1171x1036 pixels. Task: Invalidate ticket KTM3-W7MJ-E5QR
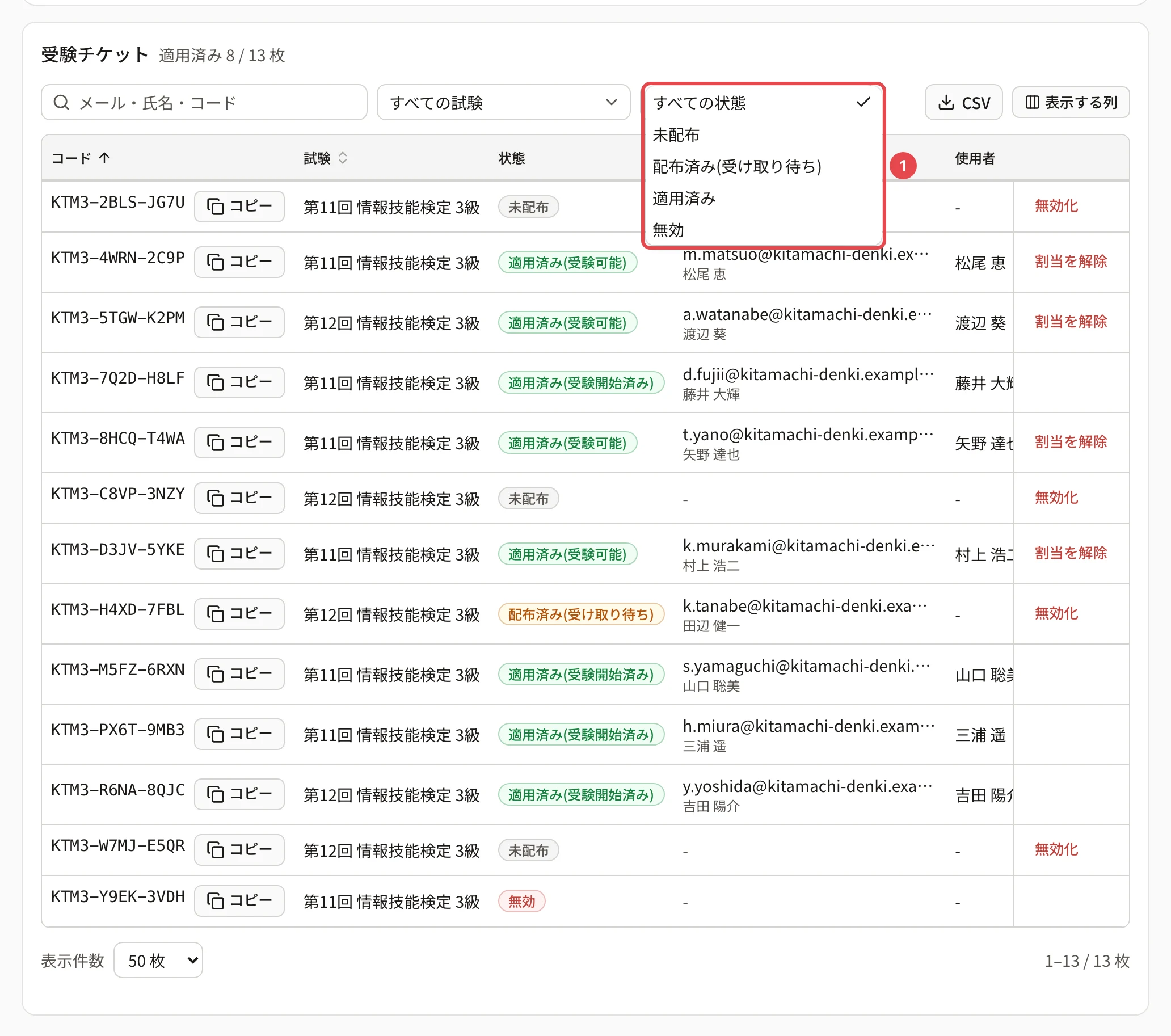(x=1056, y=850)
